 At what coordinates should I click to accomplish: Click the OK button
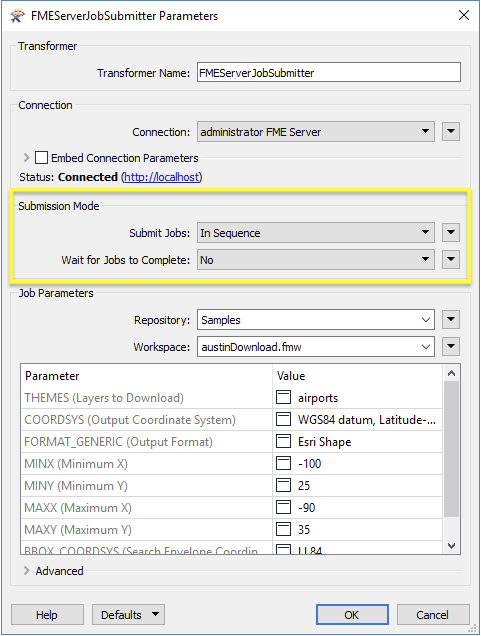352,615
